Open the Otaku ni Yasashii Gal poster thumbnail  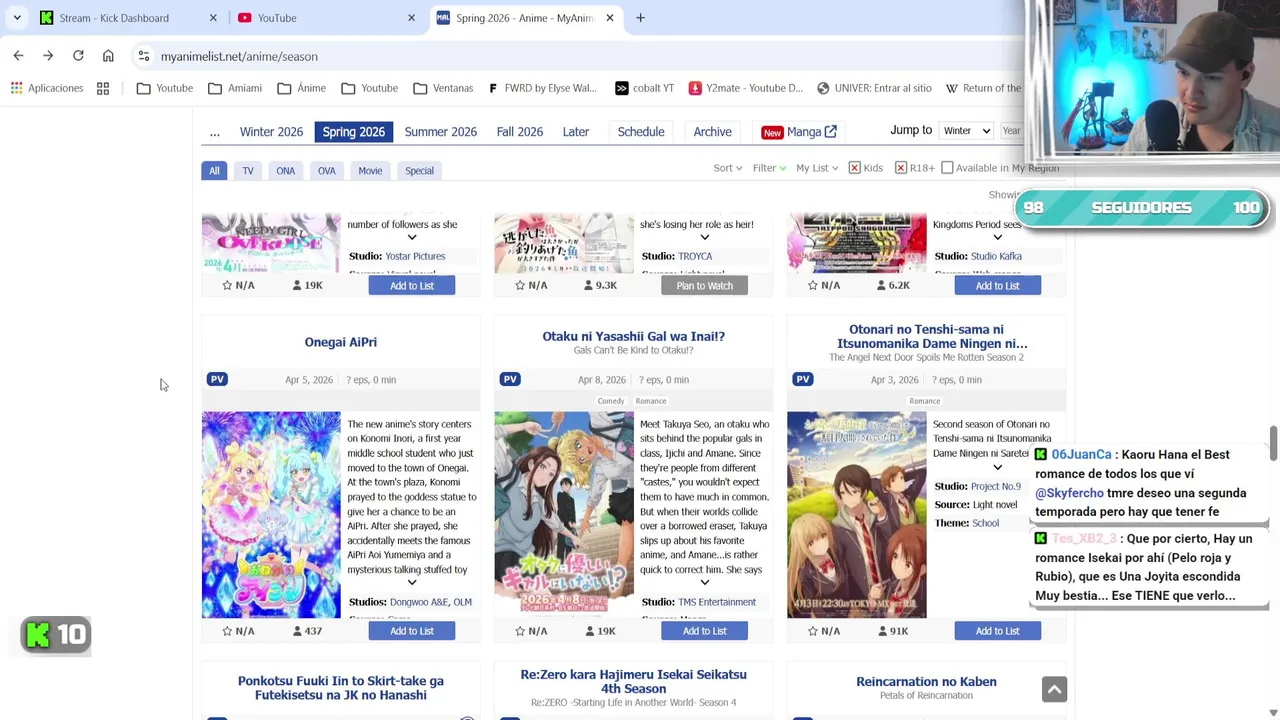tap(564, 514)
